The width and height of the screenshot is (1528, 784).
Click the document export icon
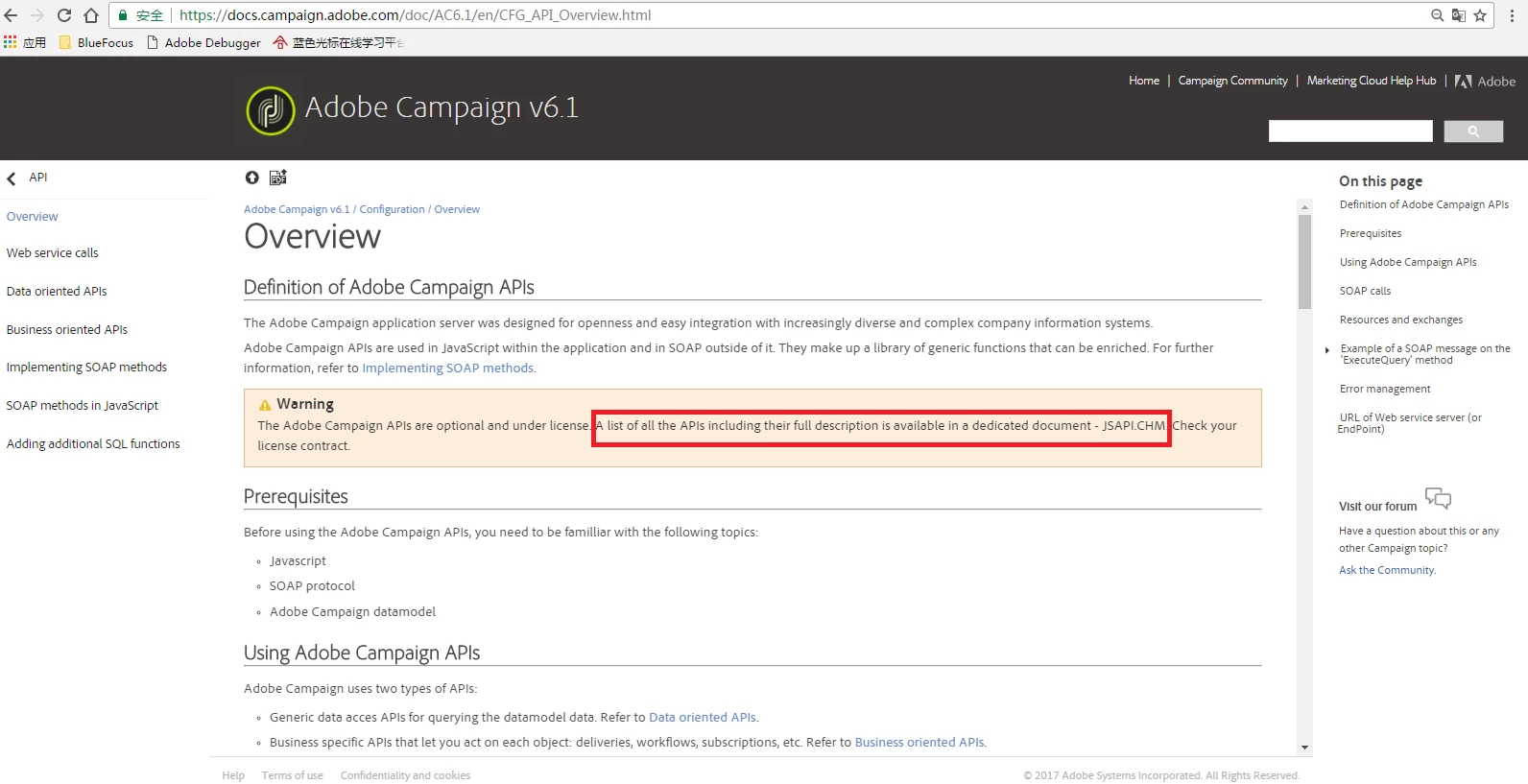click(278, 178)
